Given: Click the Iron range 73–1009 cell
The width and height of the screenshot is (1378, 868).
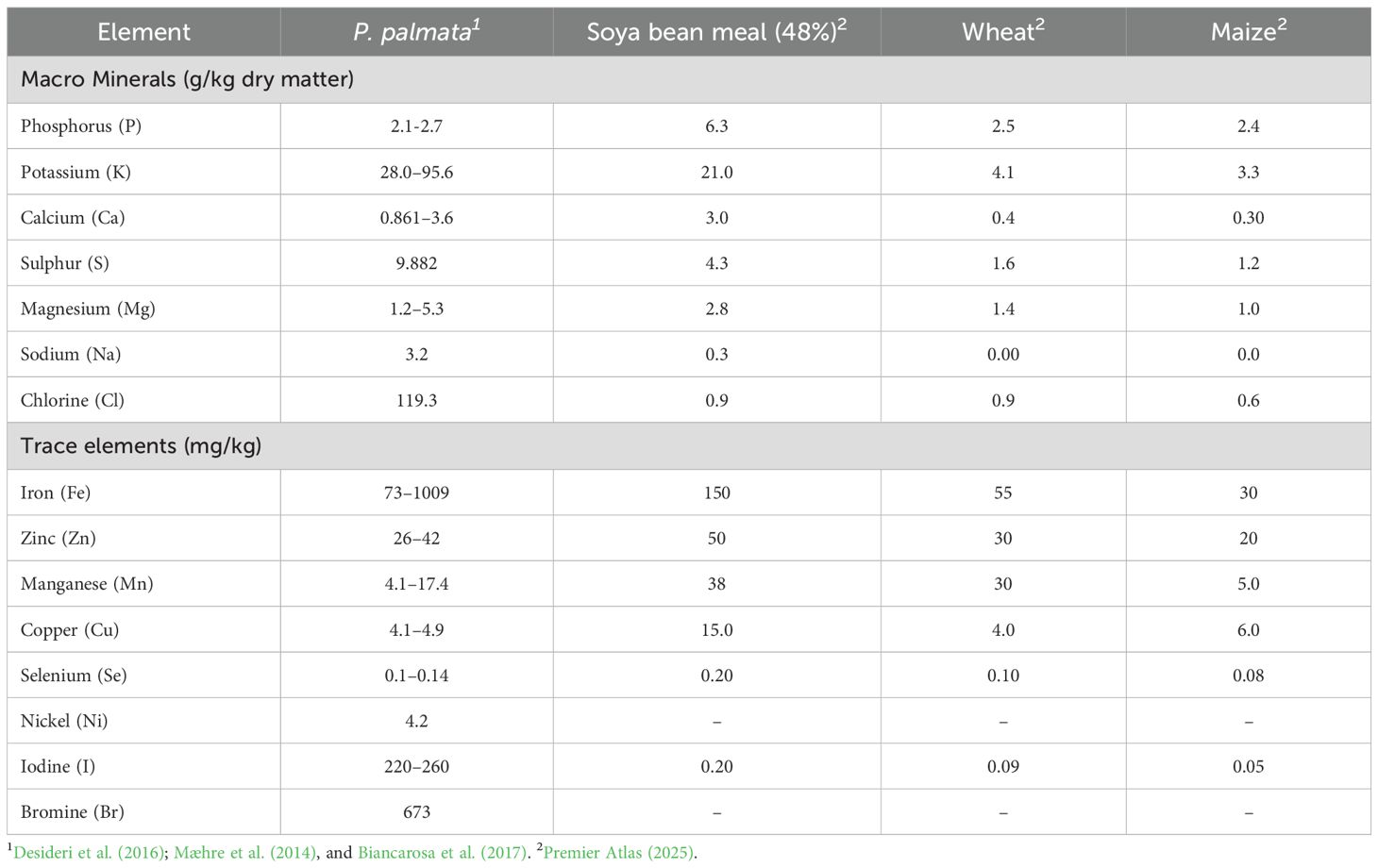Looking at the screenshot, I should [416, 492].
